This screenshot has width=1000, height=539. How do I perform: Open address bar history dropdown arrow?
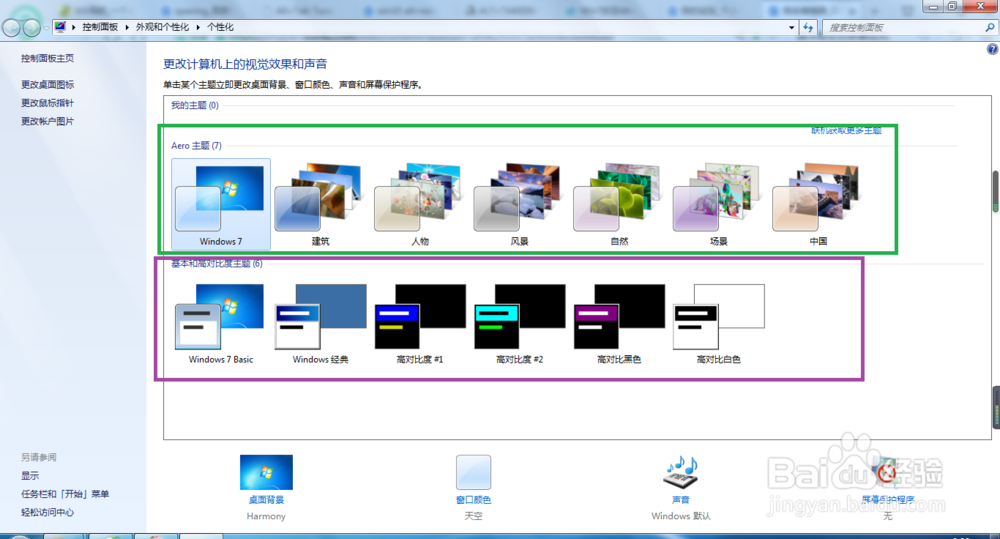(791, 27)
